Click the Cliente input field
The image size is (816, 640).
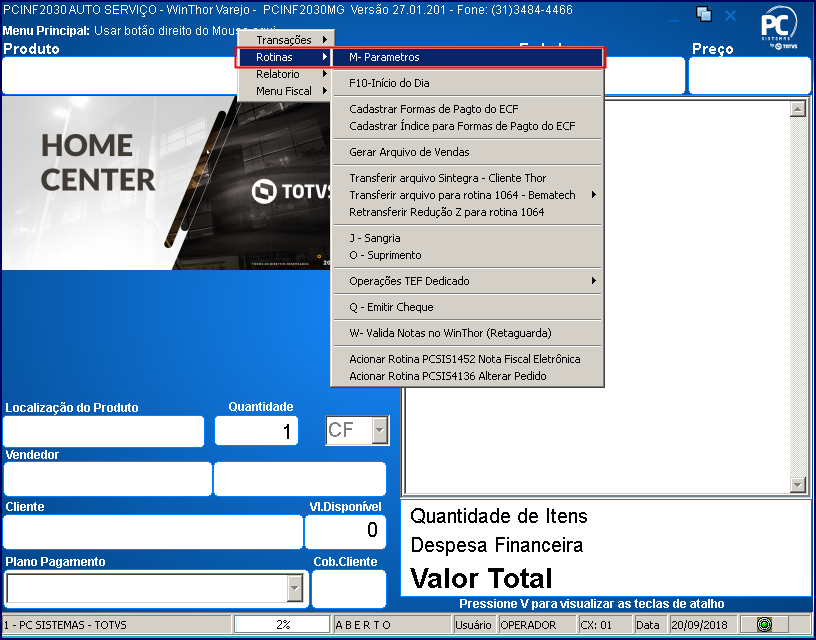(152, 532)
